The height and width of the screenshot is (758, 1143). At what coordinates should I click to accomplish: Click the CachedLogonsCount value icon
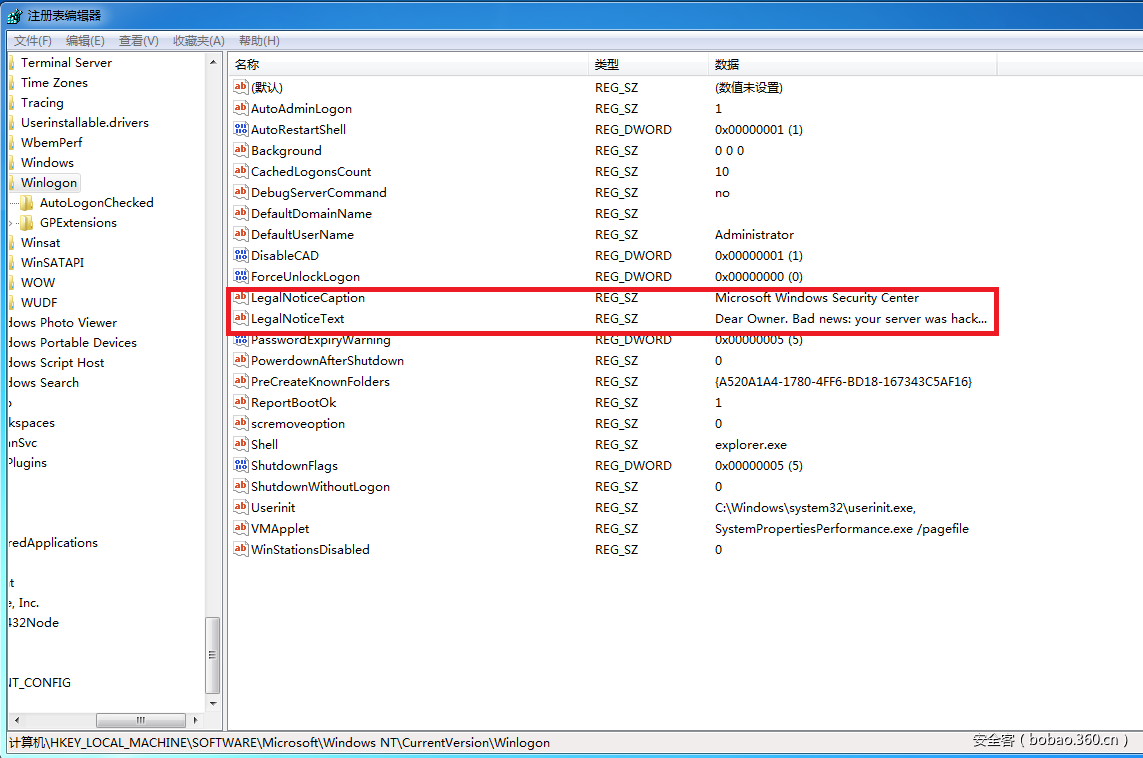pos(241,171)
